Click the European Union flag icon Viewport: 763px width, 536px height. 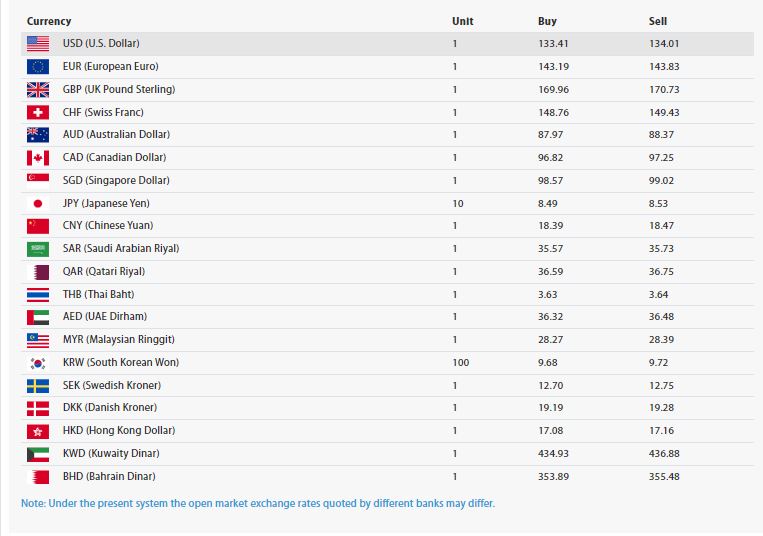tap(38, 67)
